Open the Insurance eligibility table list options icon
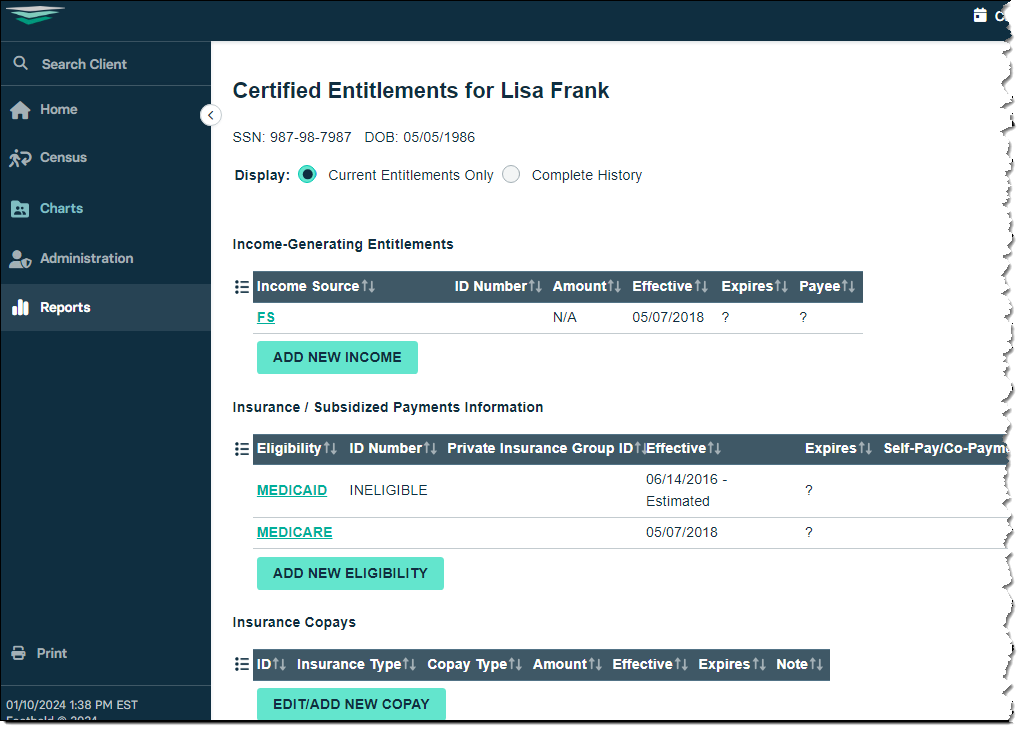Viewport: 1027px width, 735px height. [x=242, y=449]
